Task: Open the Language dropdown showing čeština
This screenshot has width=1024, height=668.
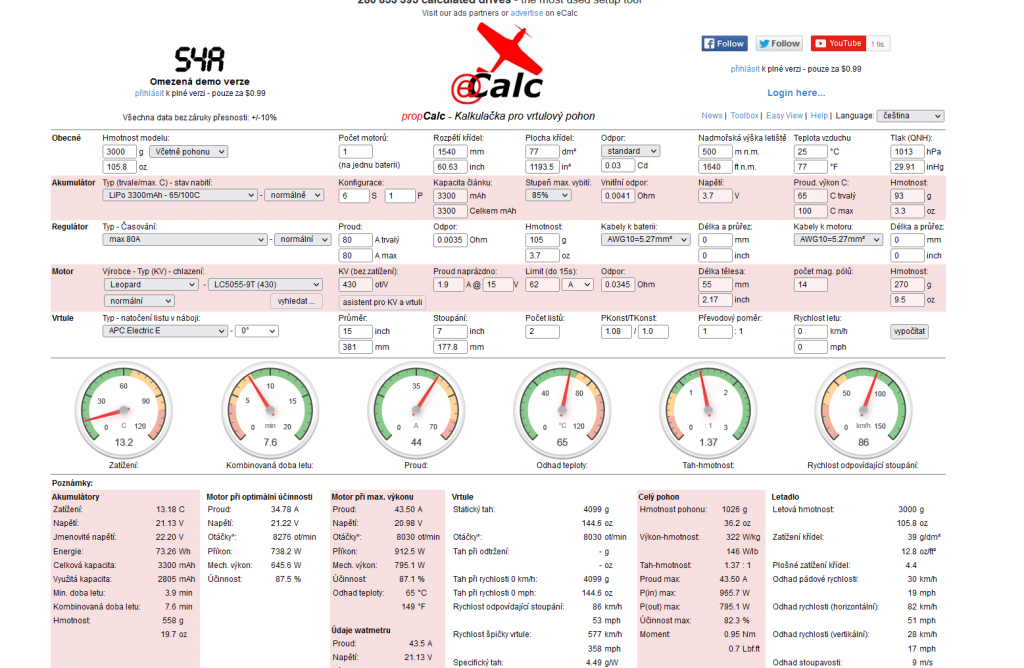Action: pos(910,116)
